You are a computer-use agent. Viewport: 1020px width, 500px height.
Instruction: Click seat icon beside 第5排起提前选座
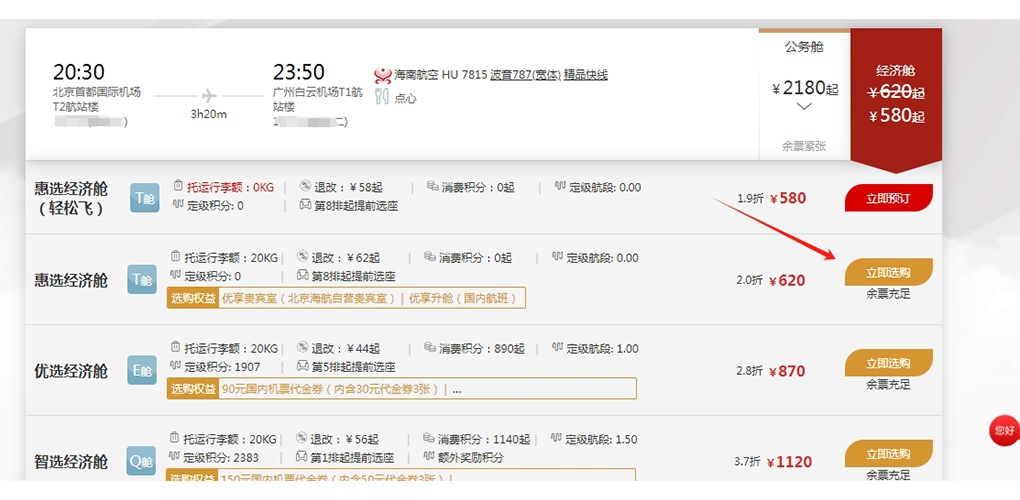(302, 367)
